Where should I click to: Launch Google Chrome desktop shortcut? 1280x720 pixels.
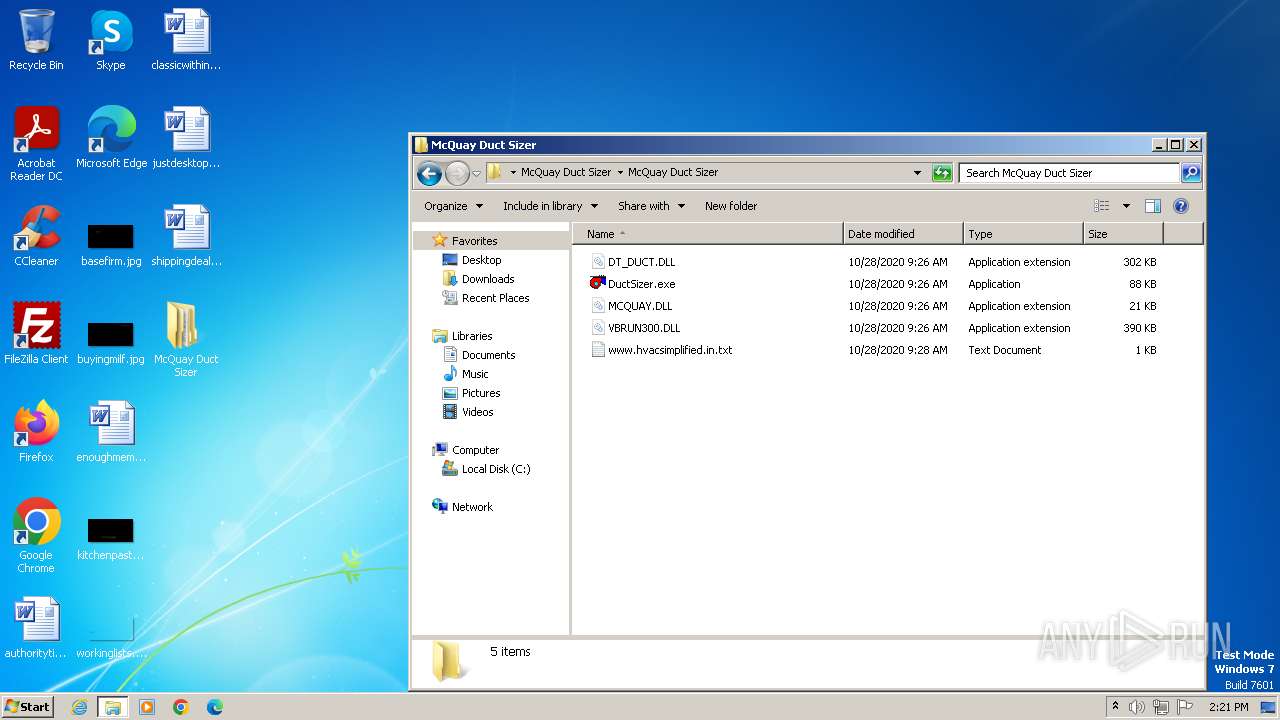tap(36, 536)
